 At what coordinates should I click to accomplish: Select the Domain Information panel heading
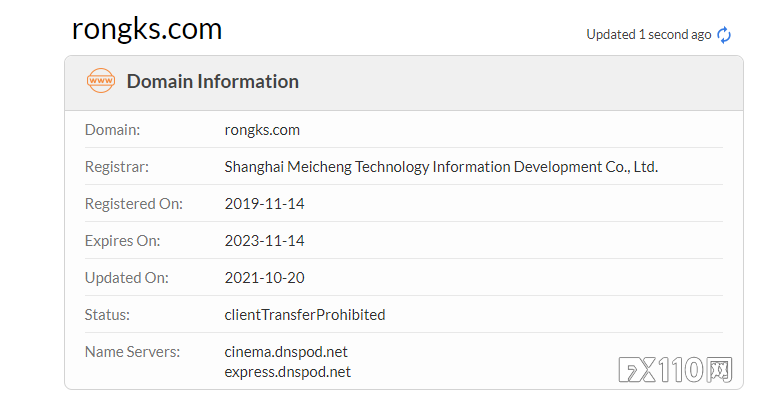[x=212, y=82]
